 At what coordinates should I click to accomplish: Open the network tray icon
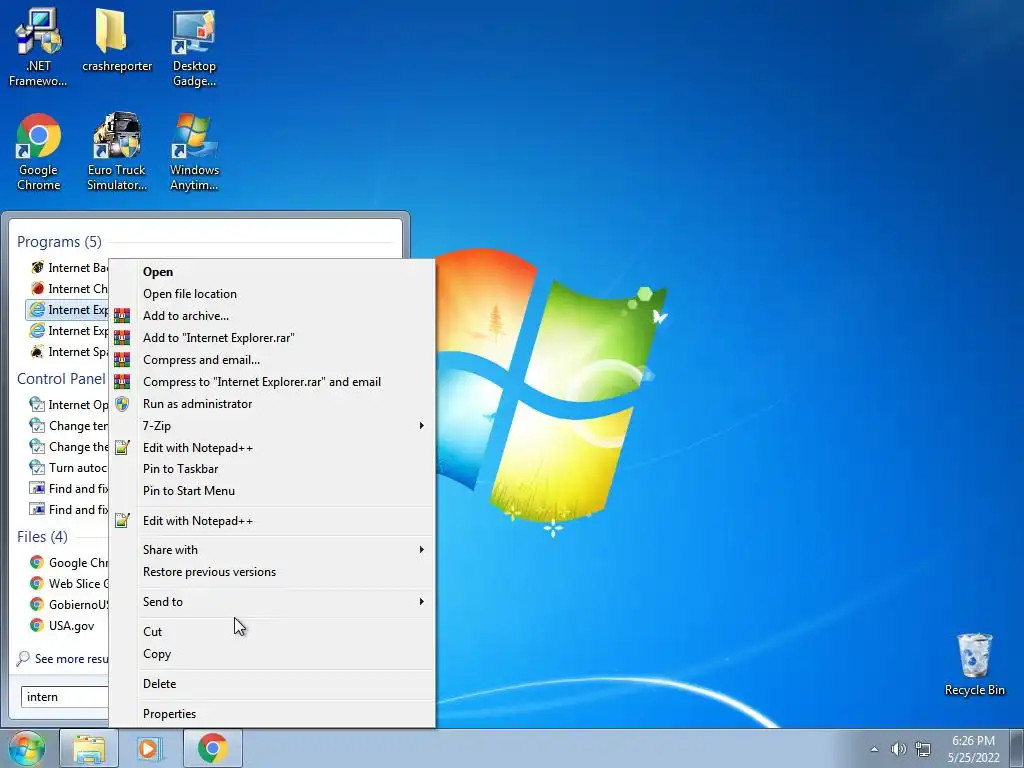923,749
